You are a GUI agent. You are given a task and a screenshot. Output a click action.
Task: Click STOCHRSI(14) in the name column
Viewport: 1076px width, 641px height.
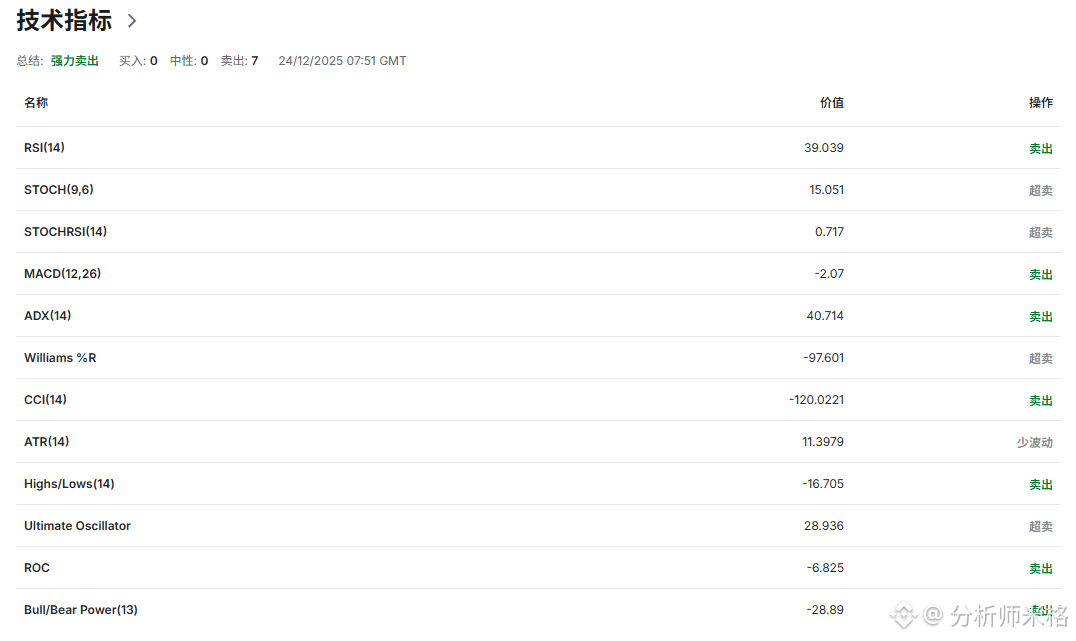(x=65, y=232)
